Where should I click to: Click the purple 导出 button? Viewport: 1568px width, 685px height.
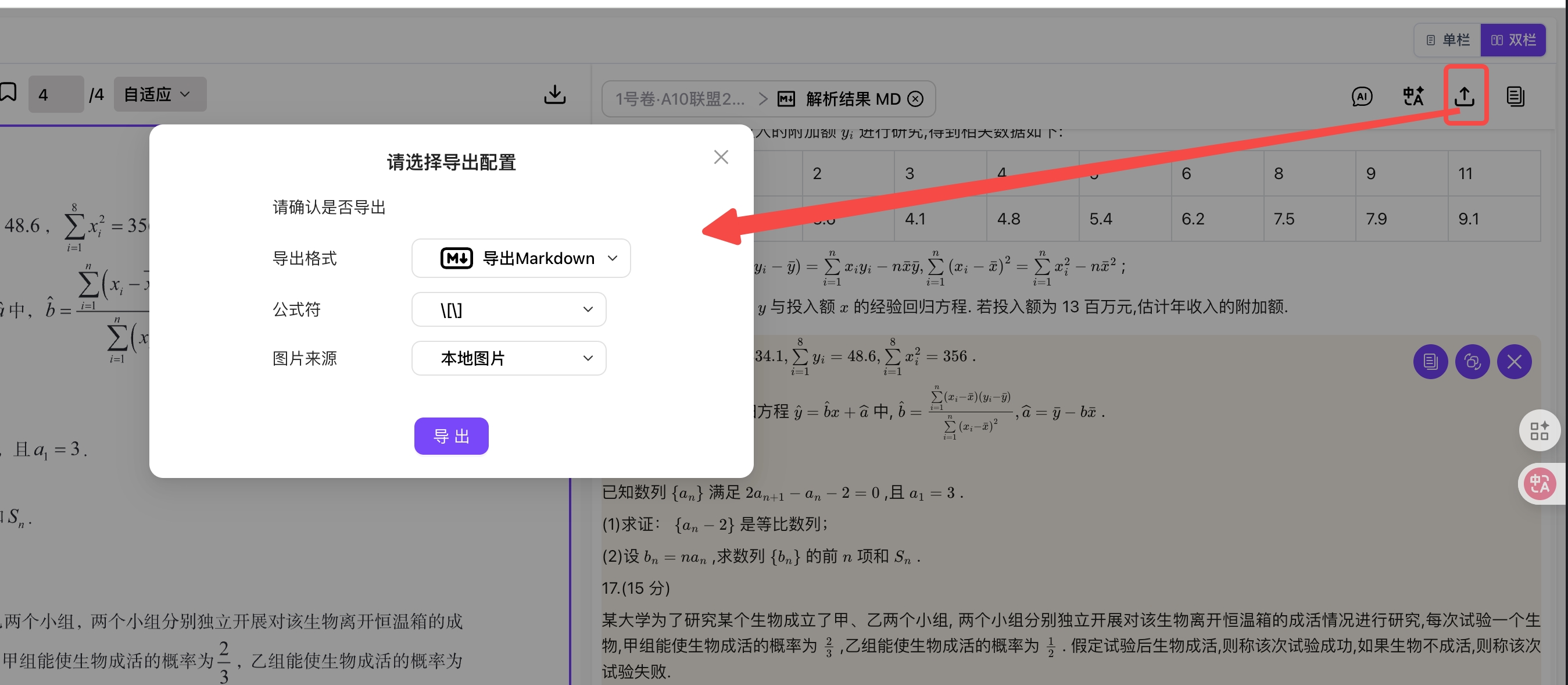[451, 436]
